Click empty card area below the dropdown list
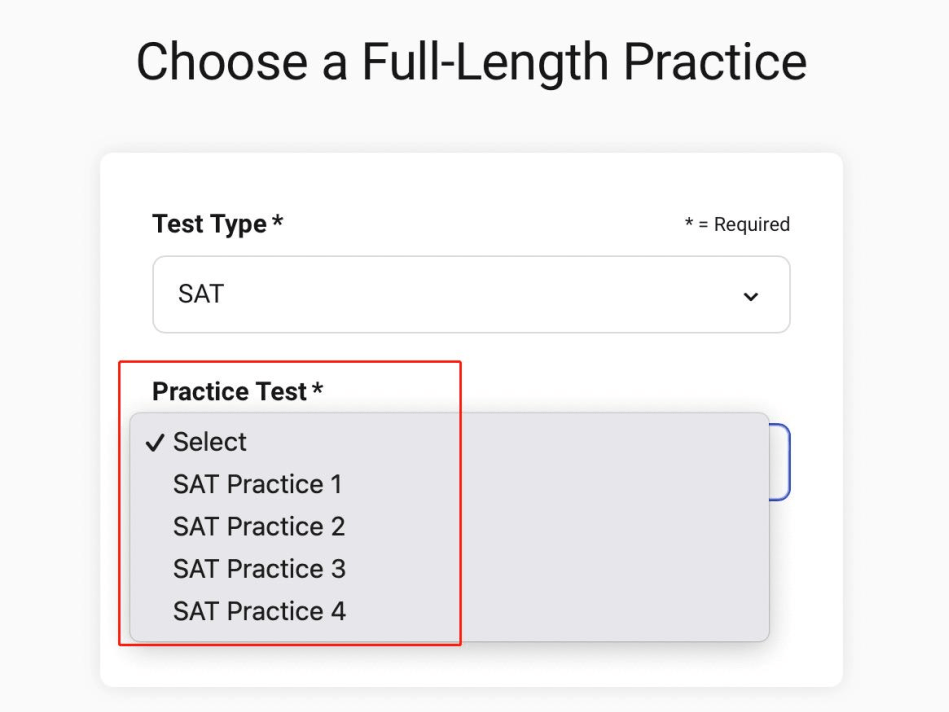Viewport: 949px width, 712px height. [x=470, y=663]
